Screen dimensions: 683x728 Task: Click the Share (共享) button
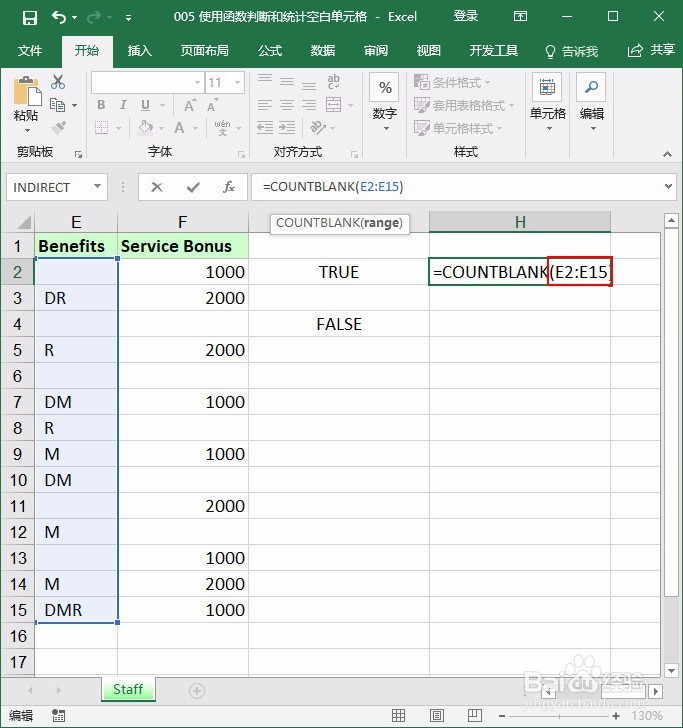point(651,50)
